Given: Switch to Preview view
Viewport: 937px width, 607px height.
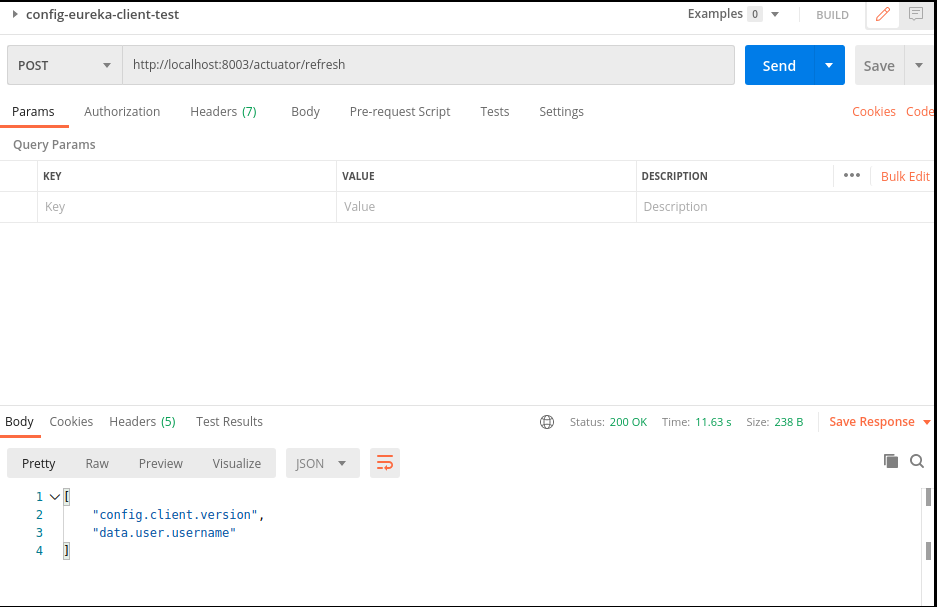Looking at the screenshot, I should point(161,464).
